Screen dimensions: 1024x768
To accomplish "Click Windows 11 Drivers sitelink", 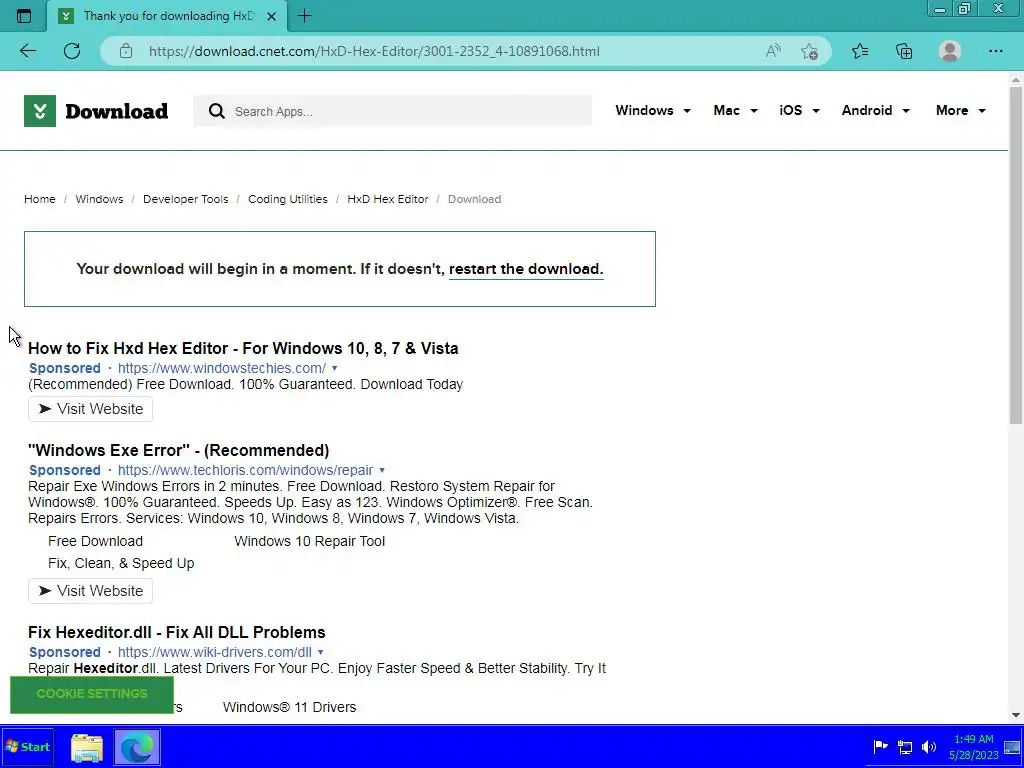I will [289, 707].
